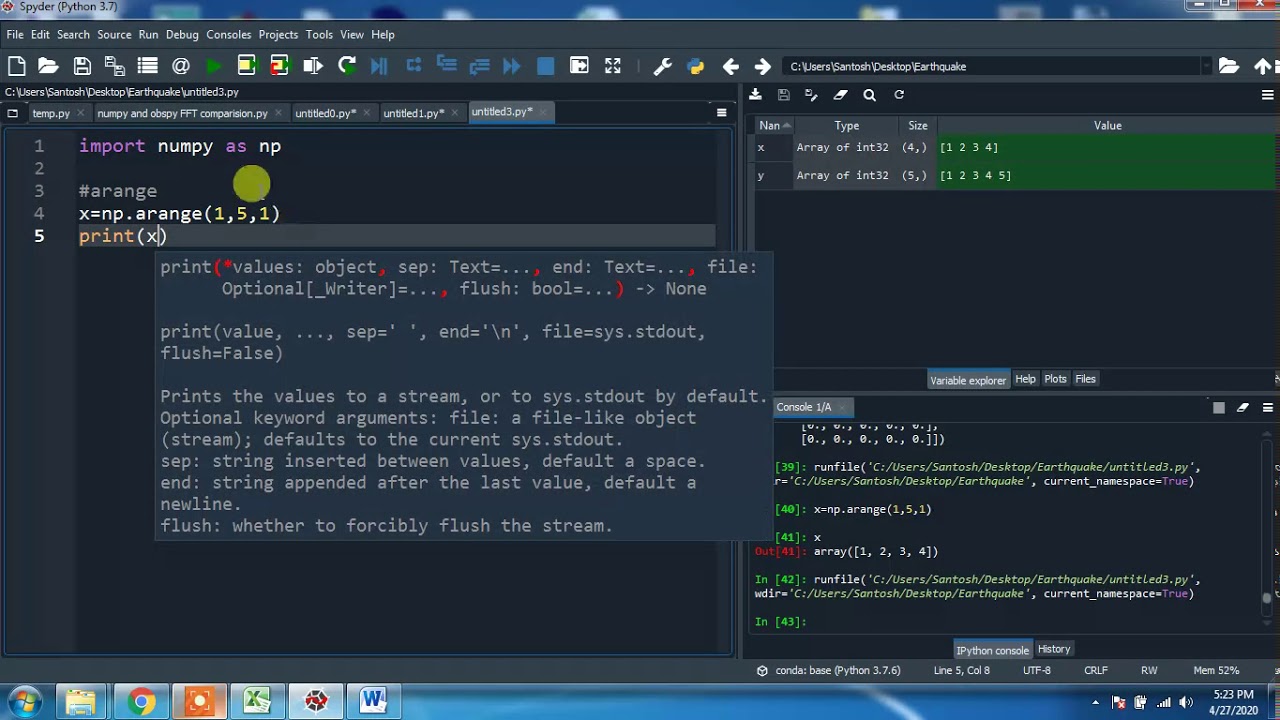Click the console vertical scrollbar

(1267, 530)
